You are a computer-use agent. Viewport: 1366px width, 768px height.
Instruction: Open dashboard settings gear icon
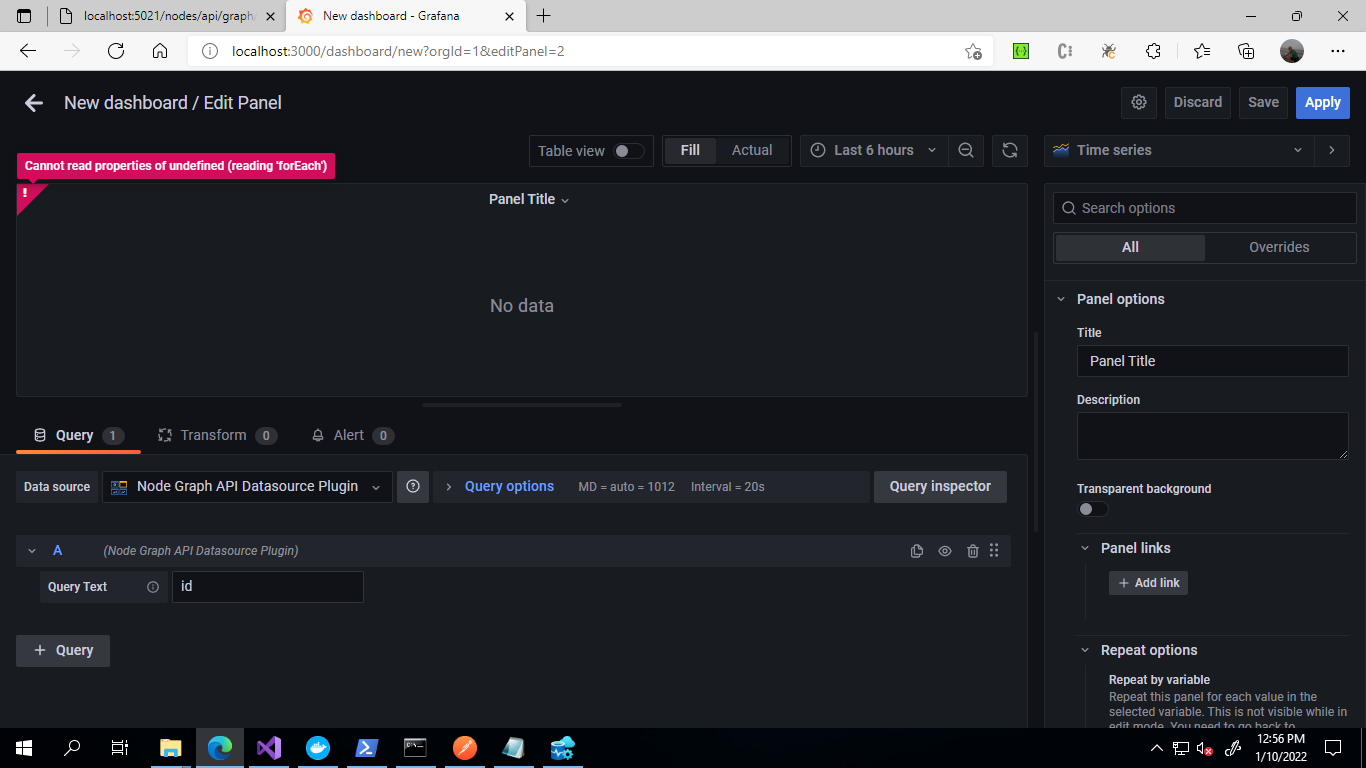click(x=1139, y=102)
